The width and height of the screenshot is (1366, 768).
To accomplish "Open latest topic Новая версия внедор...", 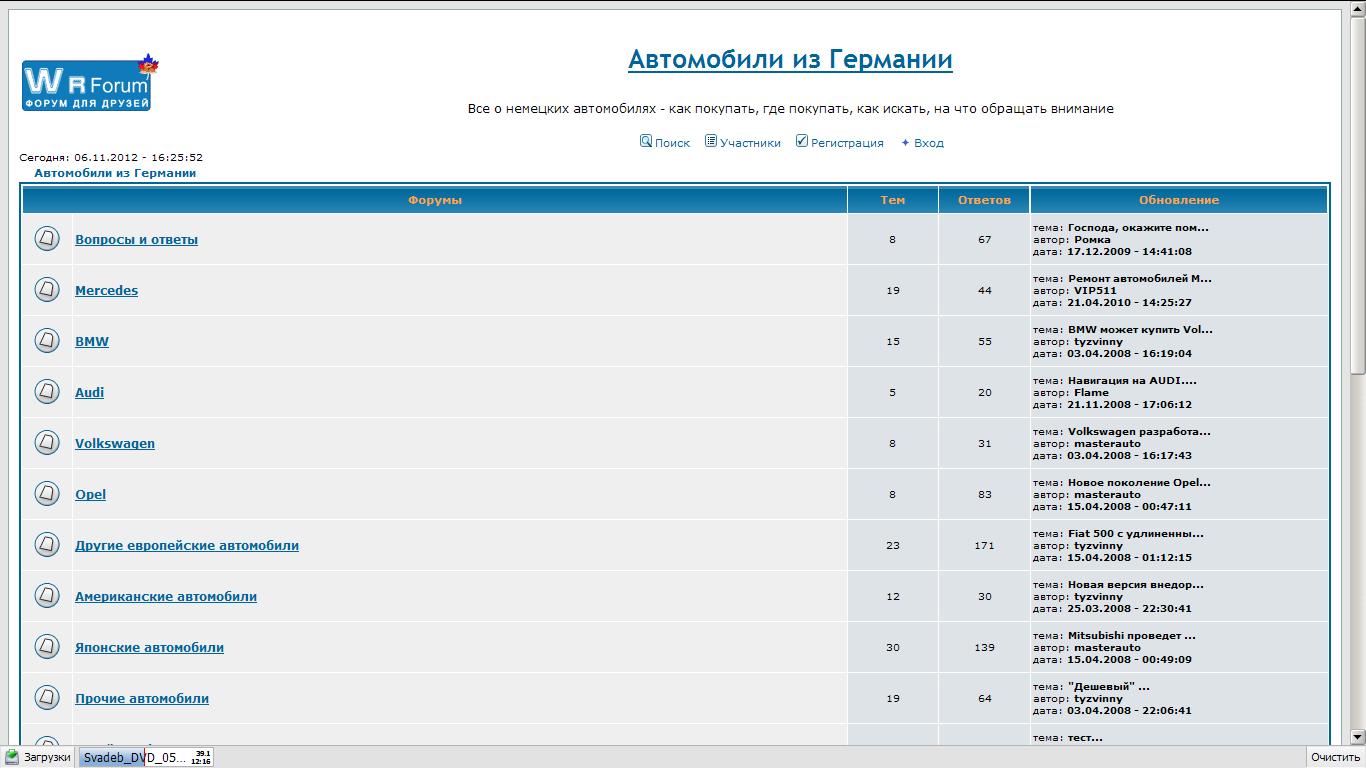I will 1136,584.
